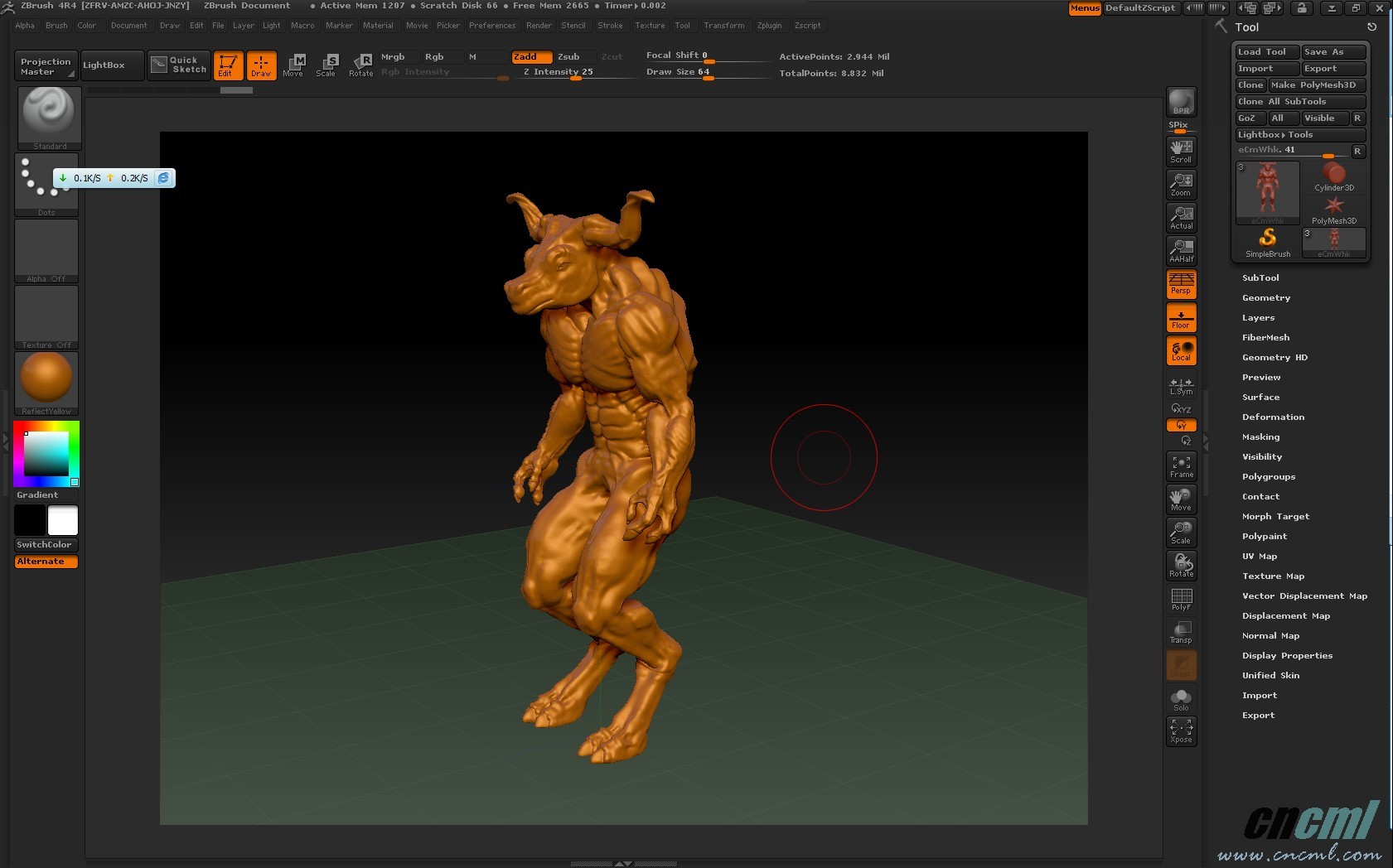Expand the SubTool palette section
This screenshot has width=1393, height=868.
[x=1260, y=277]
